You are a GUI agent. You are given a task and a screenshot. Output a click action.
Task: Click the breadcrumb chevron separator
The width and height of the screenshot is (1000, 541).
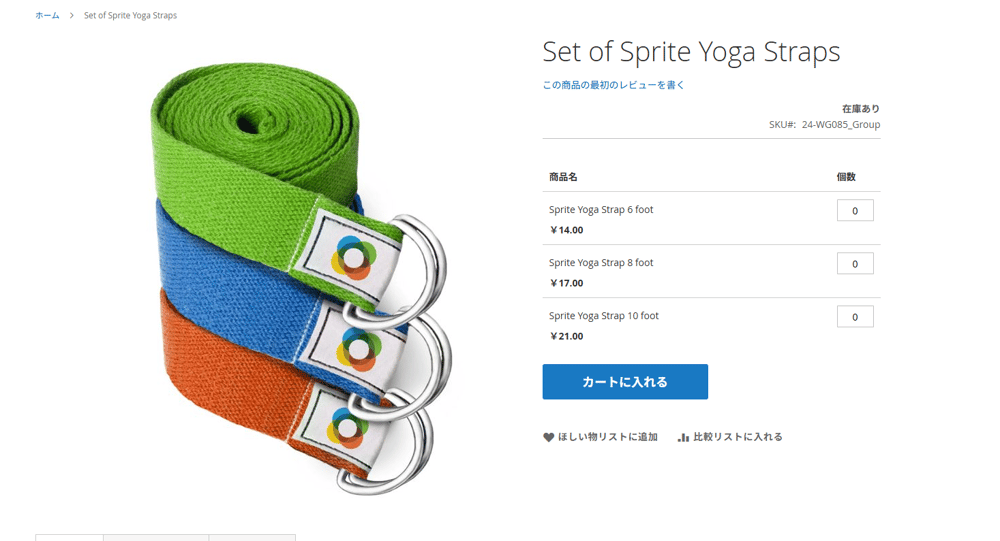pos(71,15)
